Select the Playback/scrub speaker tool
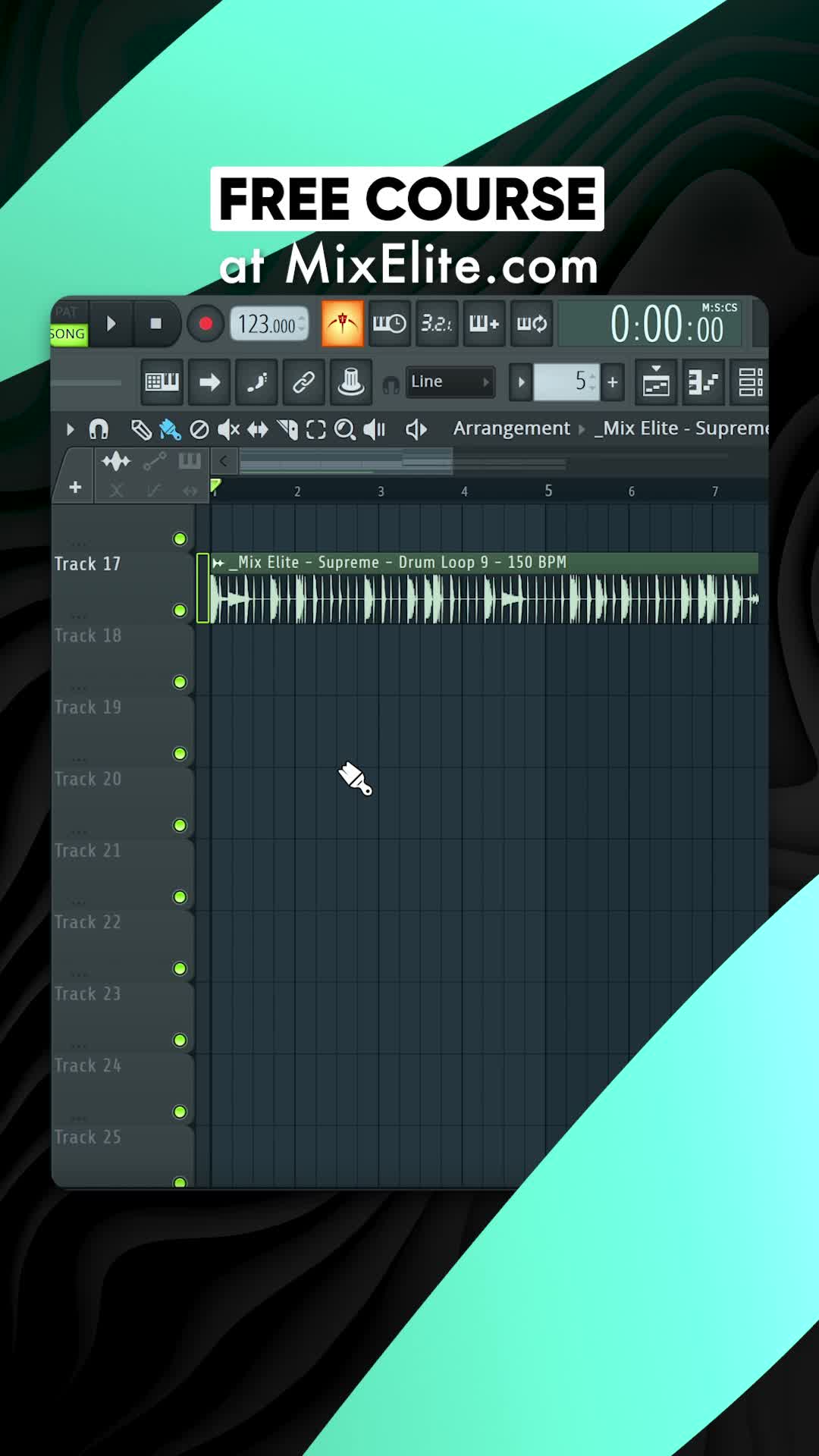819x1456 pixels. click(375, 430)
